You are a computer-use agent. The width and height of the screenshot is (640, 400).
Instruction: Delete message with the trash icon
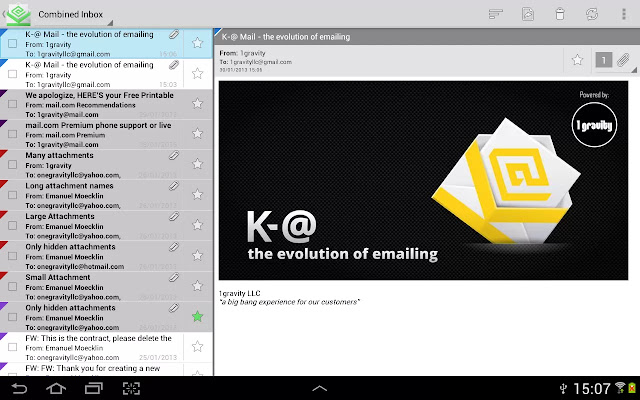tap(560, 14)
